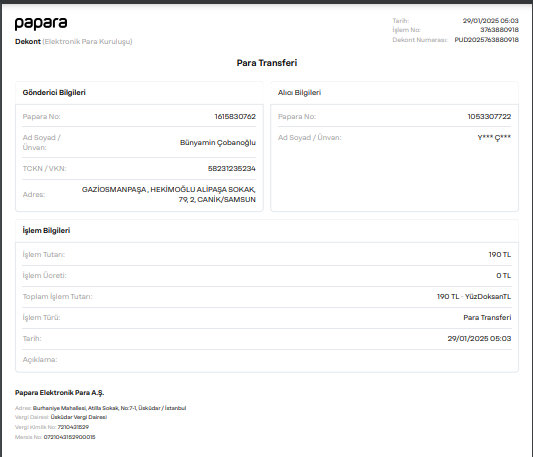
Task: Select İşlem Ücreti value 0 TL
Action: coord(503,276)
